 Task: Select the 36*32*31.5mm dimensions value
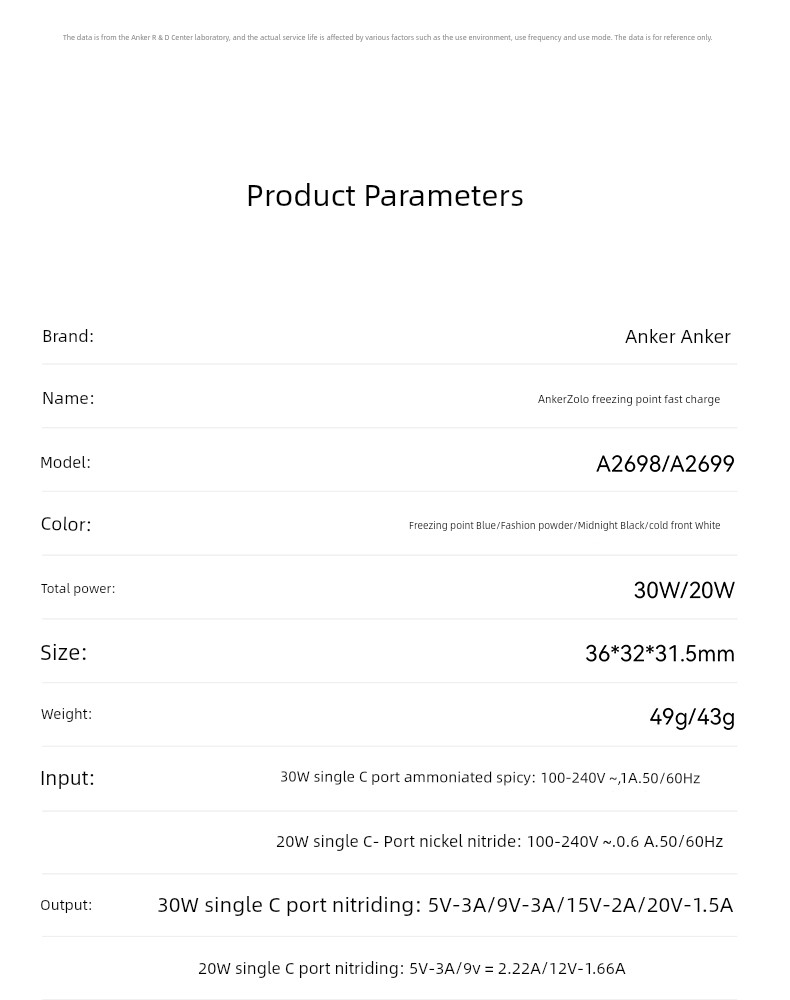(659, 654)
